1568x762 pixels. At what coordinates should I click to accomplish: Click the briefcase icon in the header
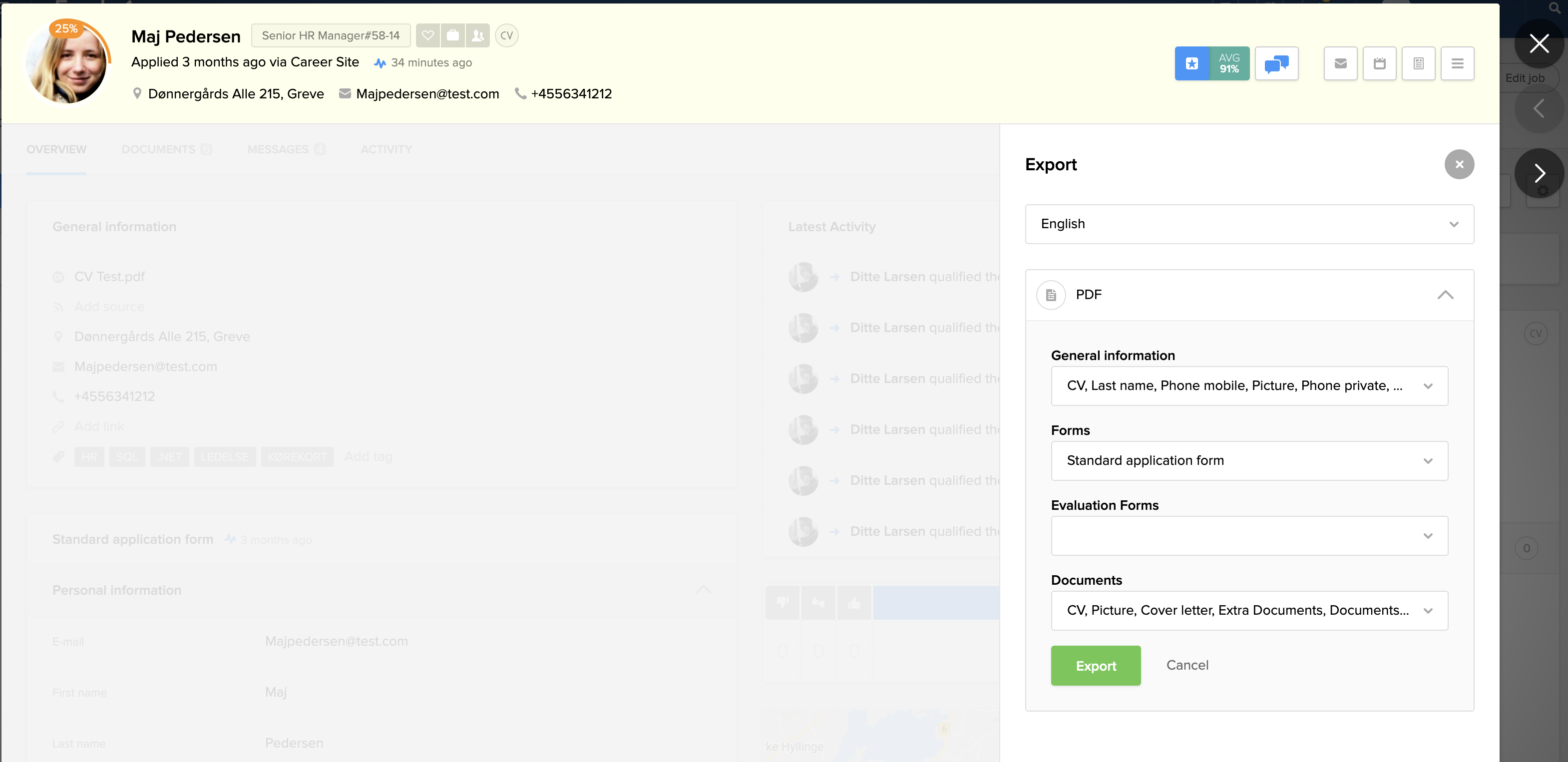point(452,35)
